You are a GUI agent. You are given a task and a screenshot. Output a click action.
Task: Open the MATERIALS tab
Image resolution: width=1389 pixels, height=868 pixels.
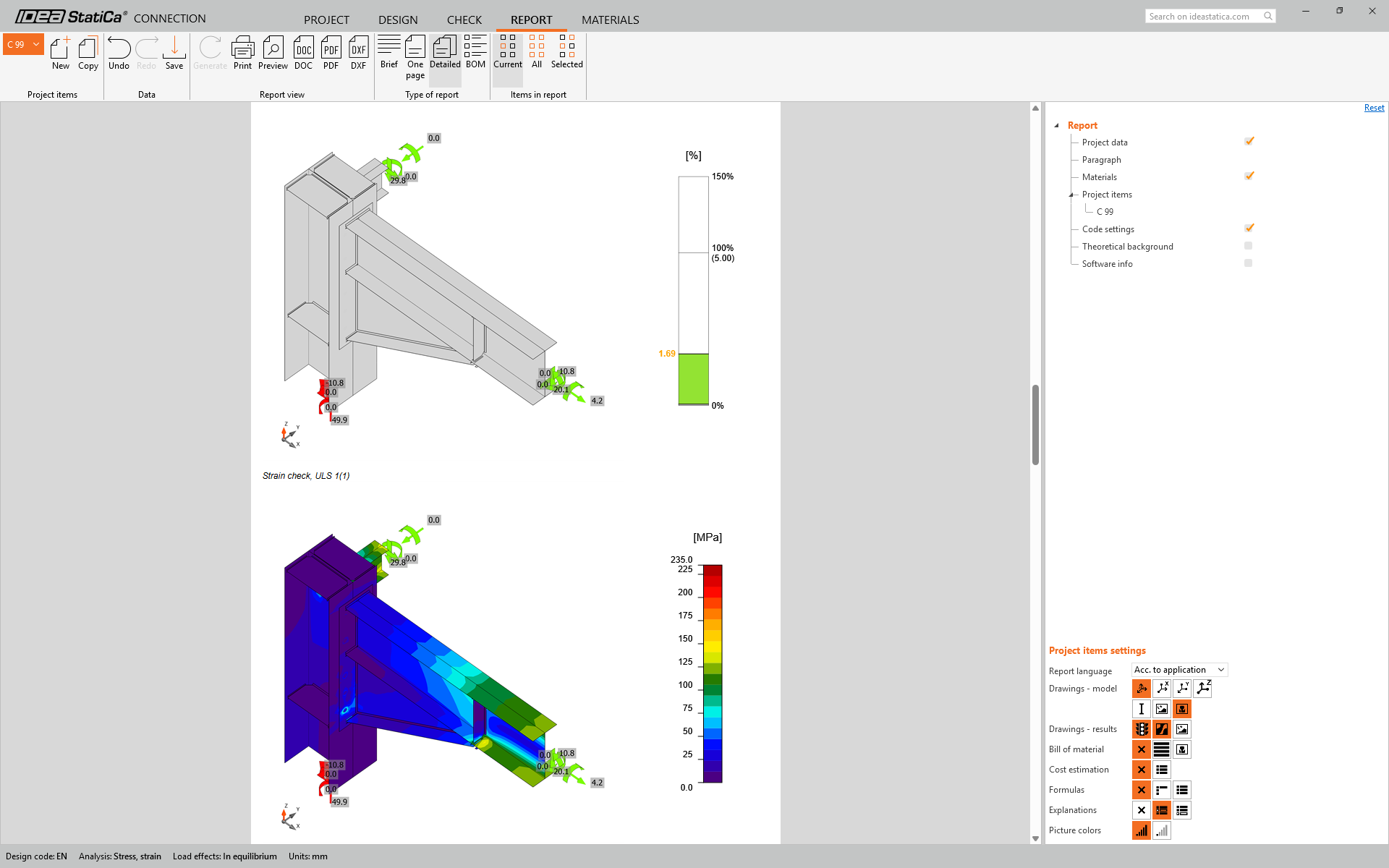(610, 20)
